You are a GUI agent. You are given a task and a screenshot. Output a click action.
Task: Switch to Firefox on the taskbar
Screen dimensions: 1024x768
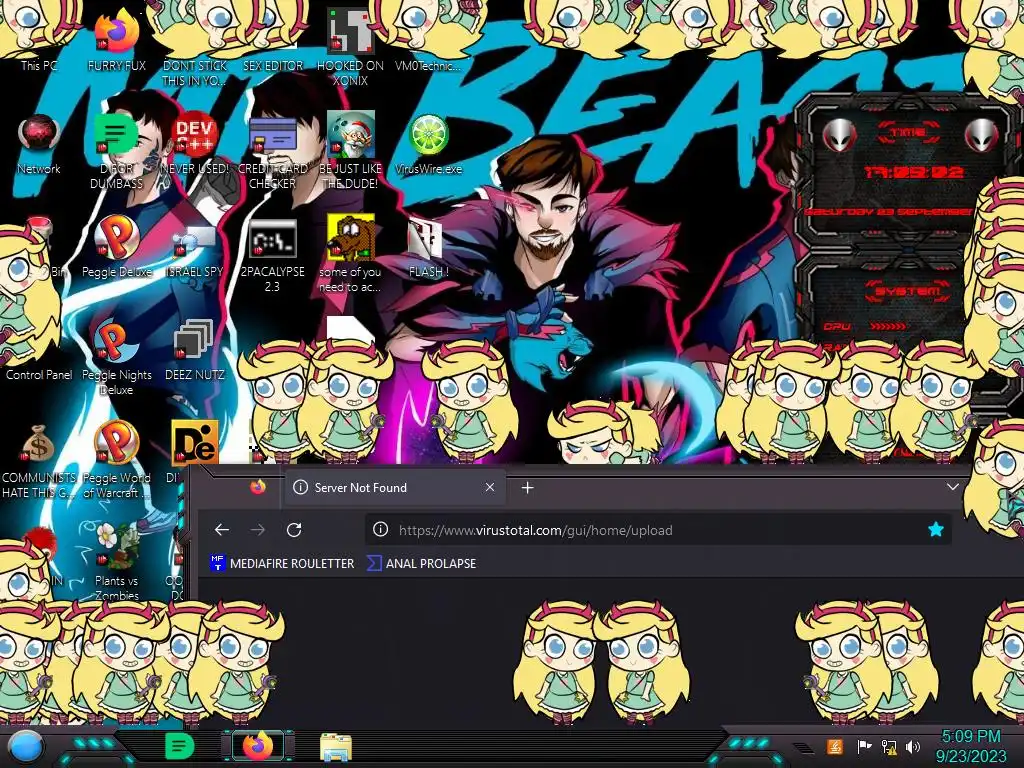[x=258, y=746]
